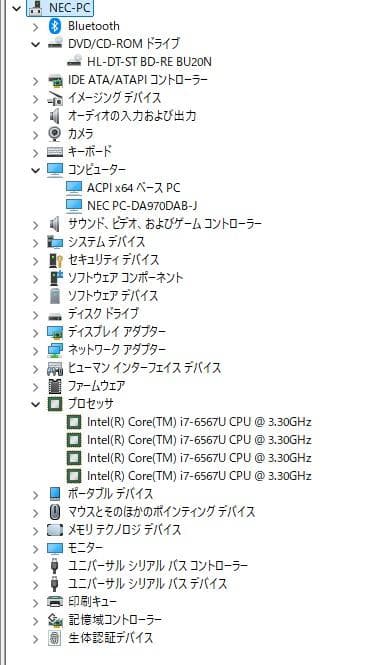372x665 pixels.
Task: Click the ソフトウェア コンポーネント icon
Action: (x=55, y=277)
